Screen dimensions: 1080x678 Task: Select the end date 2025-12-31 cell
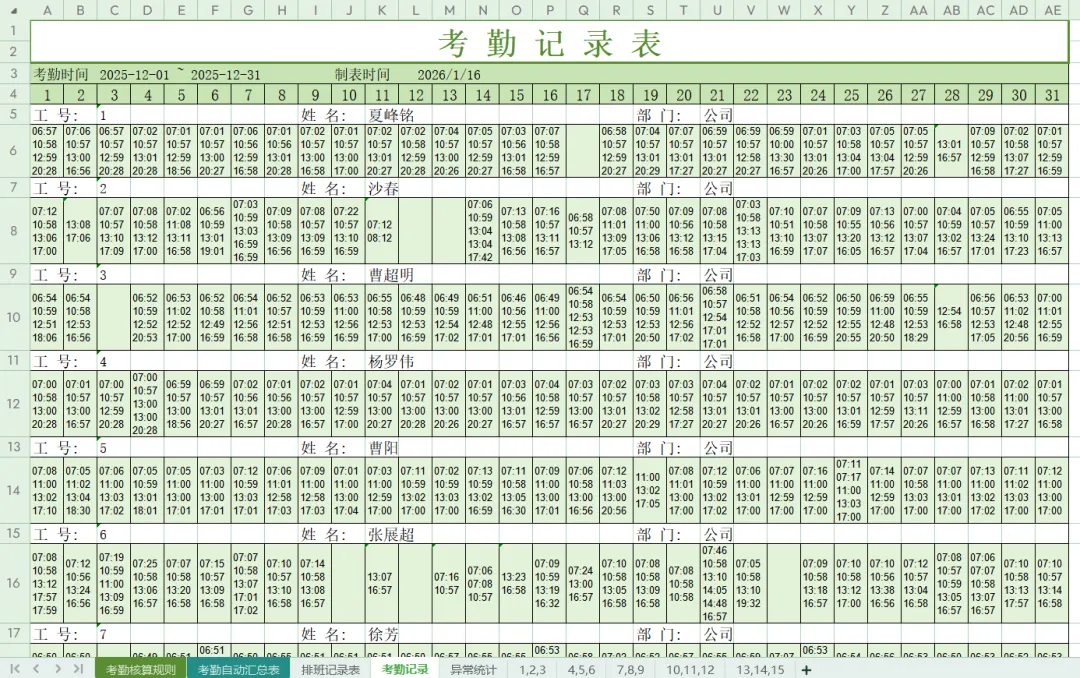coord(225,75)
